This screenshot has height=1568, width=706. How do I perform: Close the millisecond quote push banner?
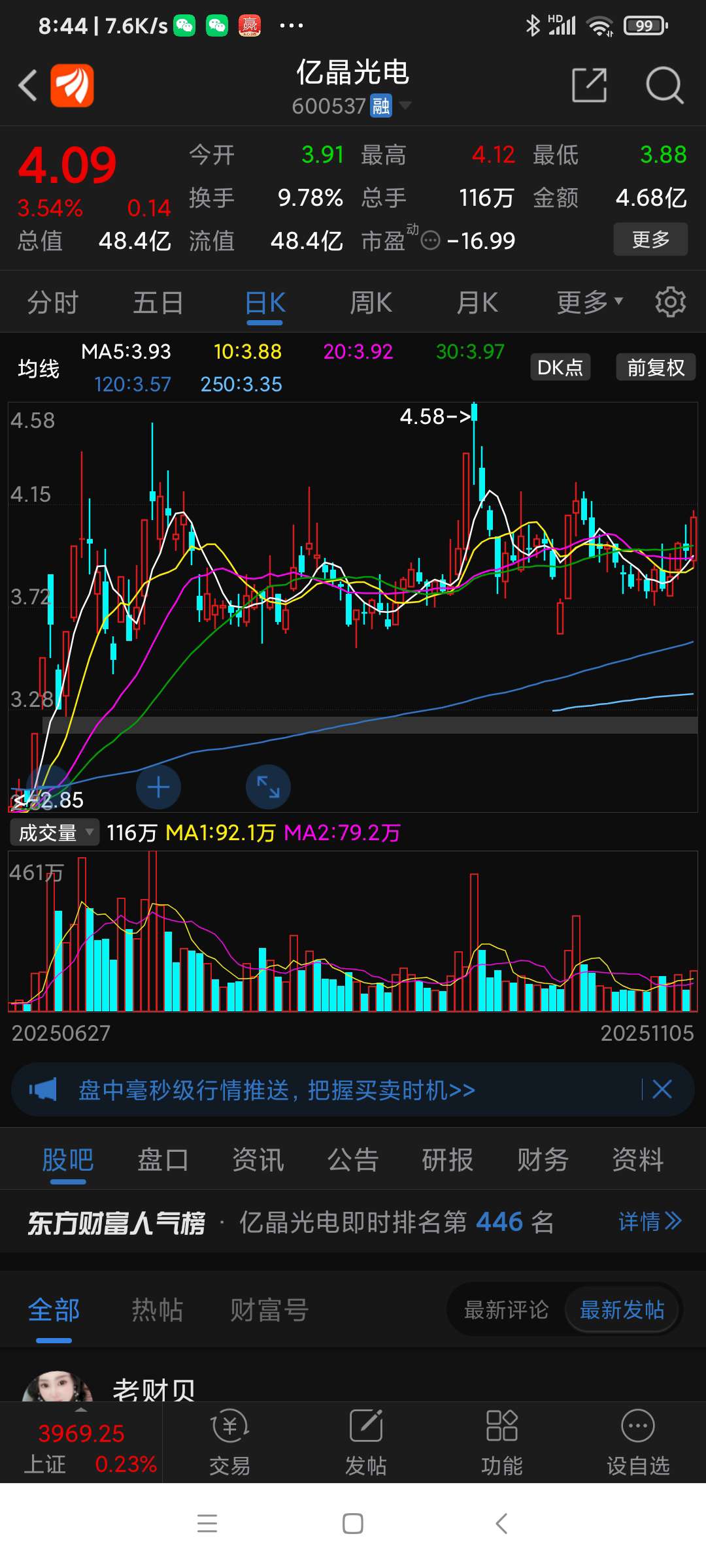pos(662,1089)
